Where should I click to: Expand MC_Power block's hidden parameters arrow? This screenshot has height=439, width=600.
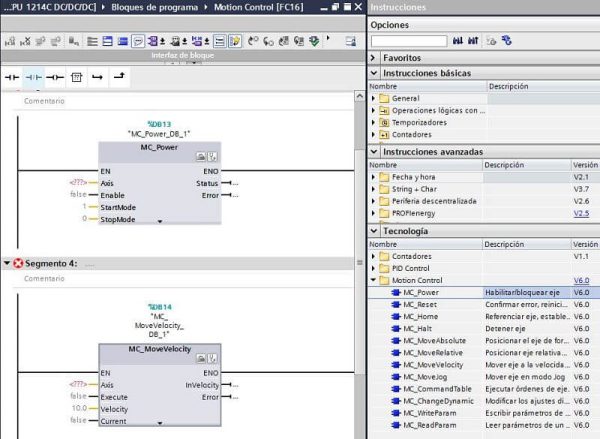click(159, 220)
